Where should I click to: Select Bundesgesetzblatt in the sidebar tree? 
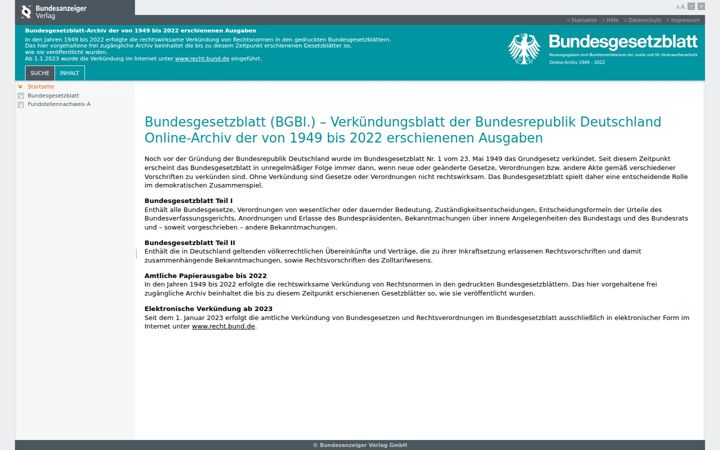(x=53, y=96)
